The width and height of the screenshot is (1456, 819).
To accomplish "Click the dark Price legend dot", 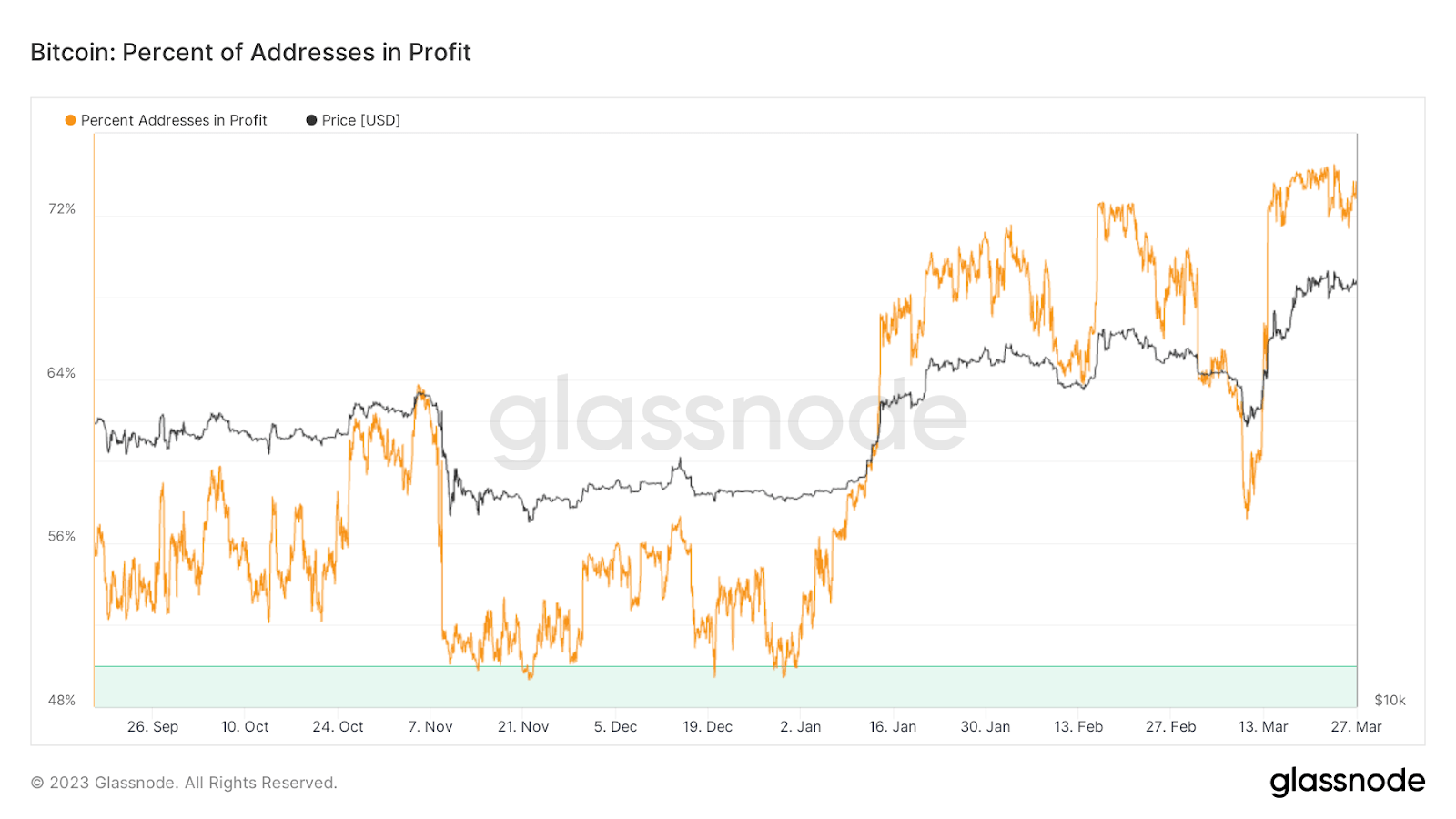I will point(311,120).
